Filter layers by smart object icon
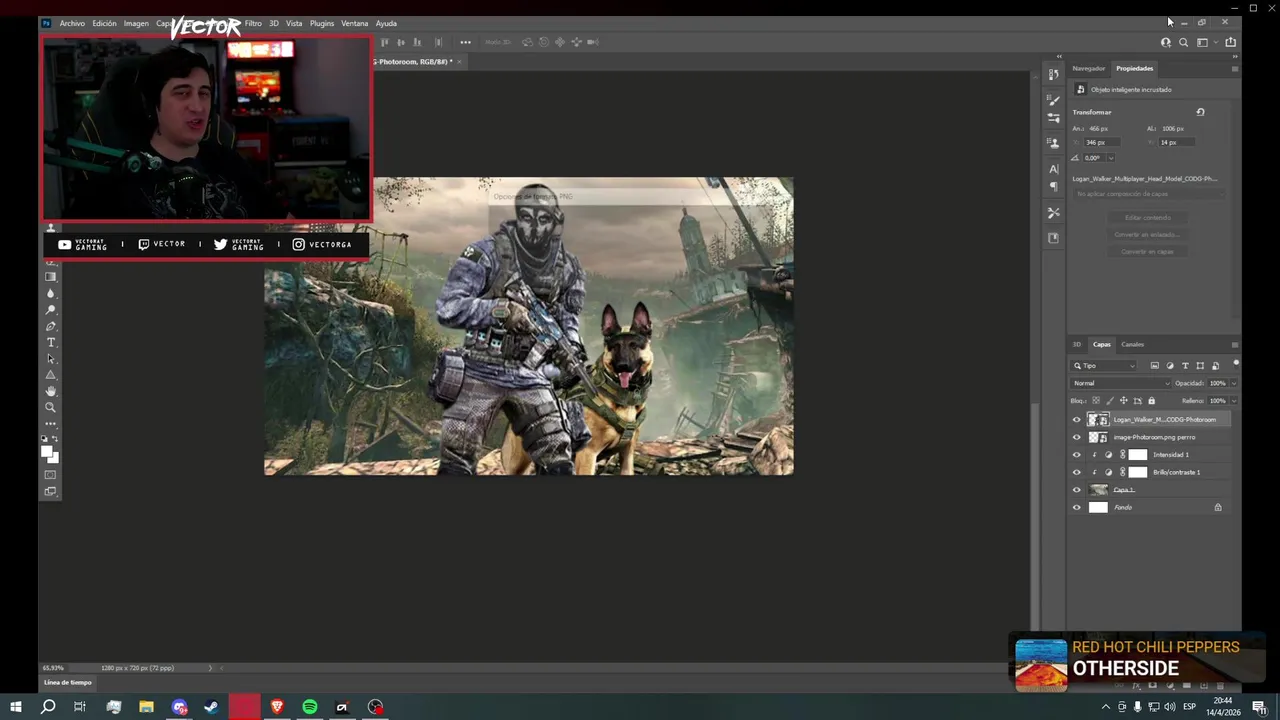The width and height of the screenshot is (1280, 720). [x=1215, y=366]
